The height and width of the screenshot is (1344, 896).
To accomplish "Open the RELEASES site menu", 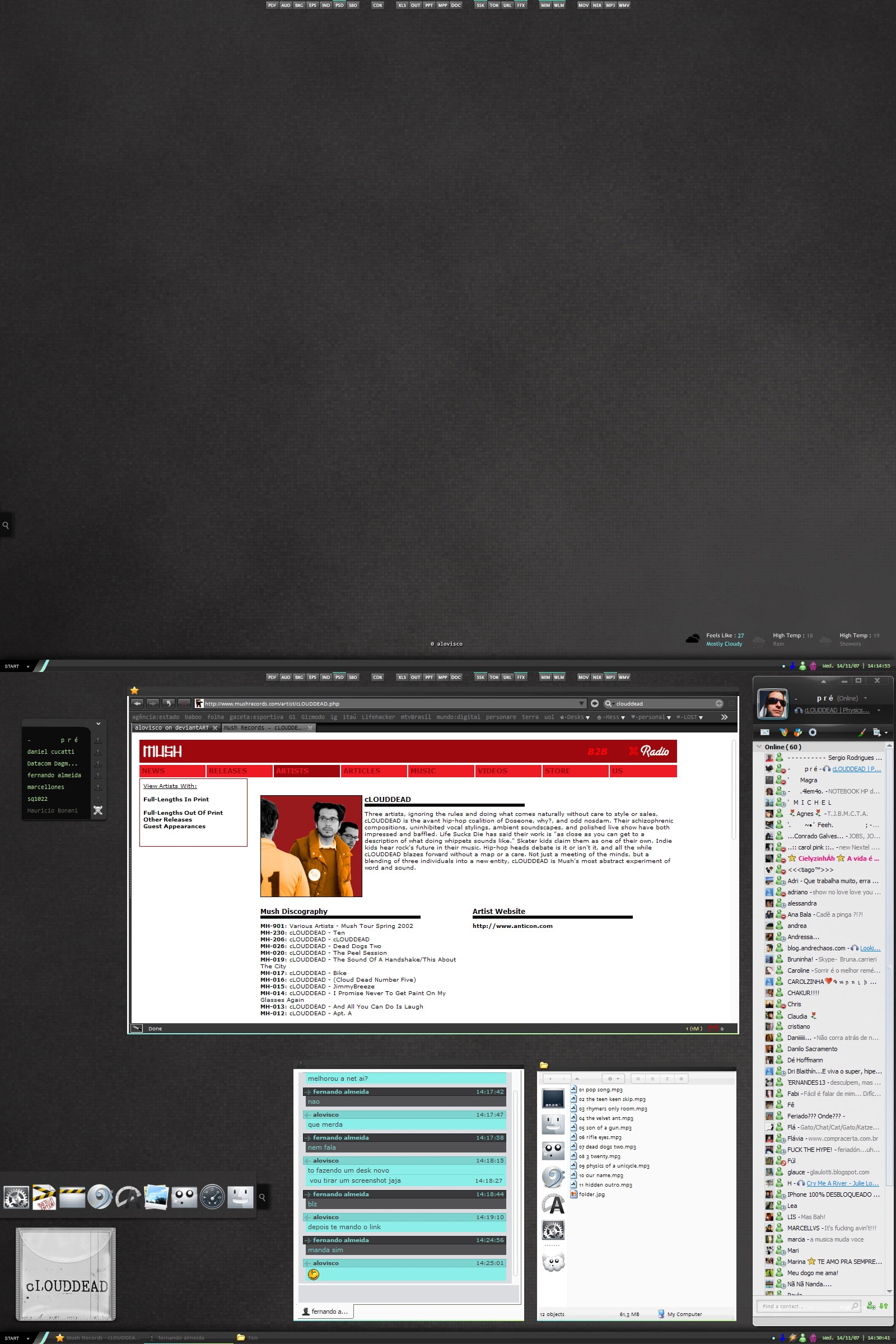I will [x=239, y=771].
